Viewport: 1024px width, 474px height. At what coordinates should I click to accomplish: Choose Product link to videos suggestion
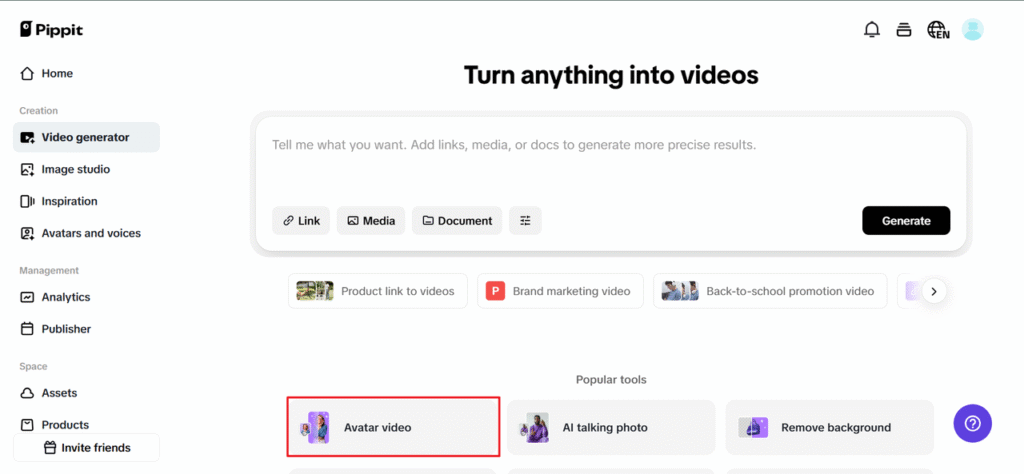tap(377, 291)
